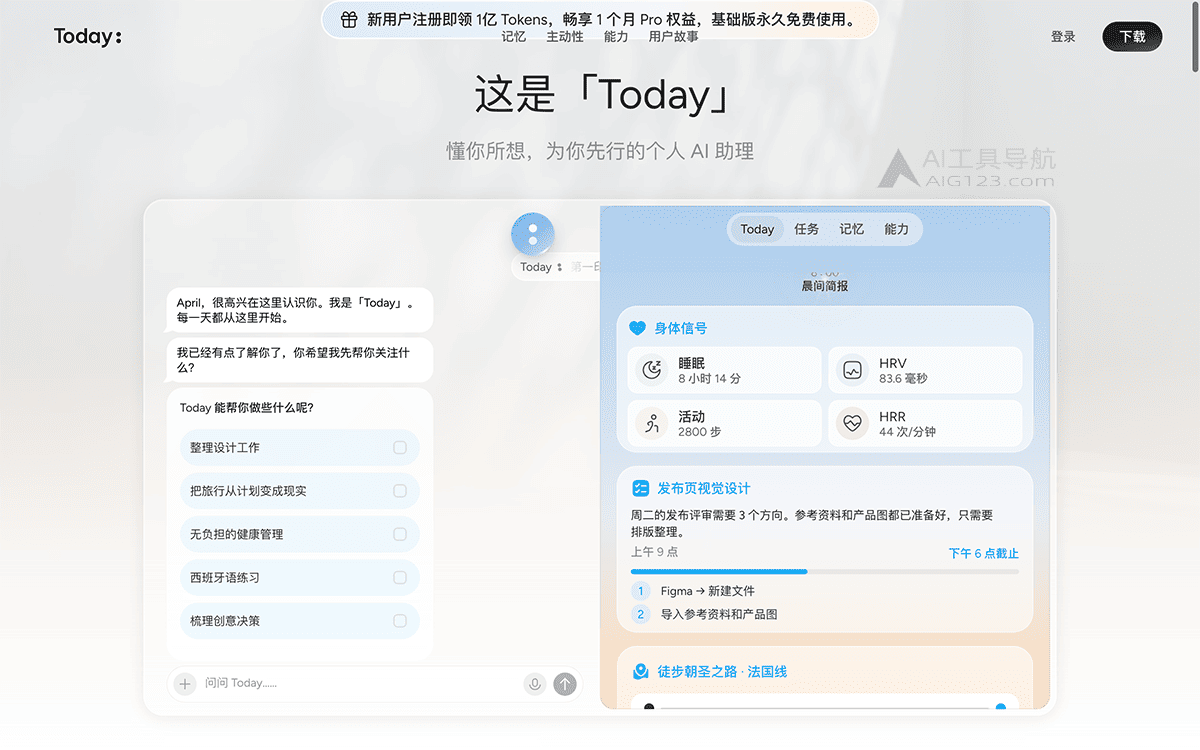Click the 上午 9 点 text

[655, 552]
